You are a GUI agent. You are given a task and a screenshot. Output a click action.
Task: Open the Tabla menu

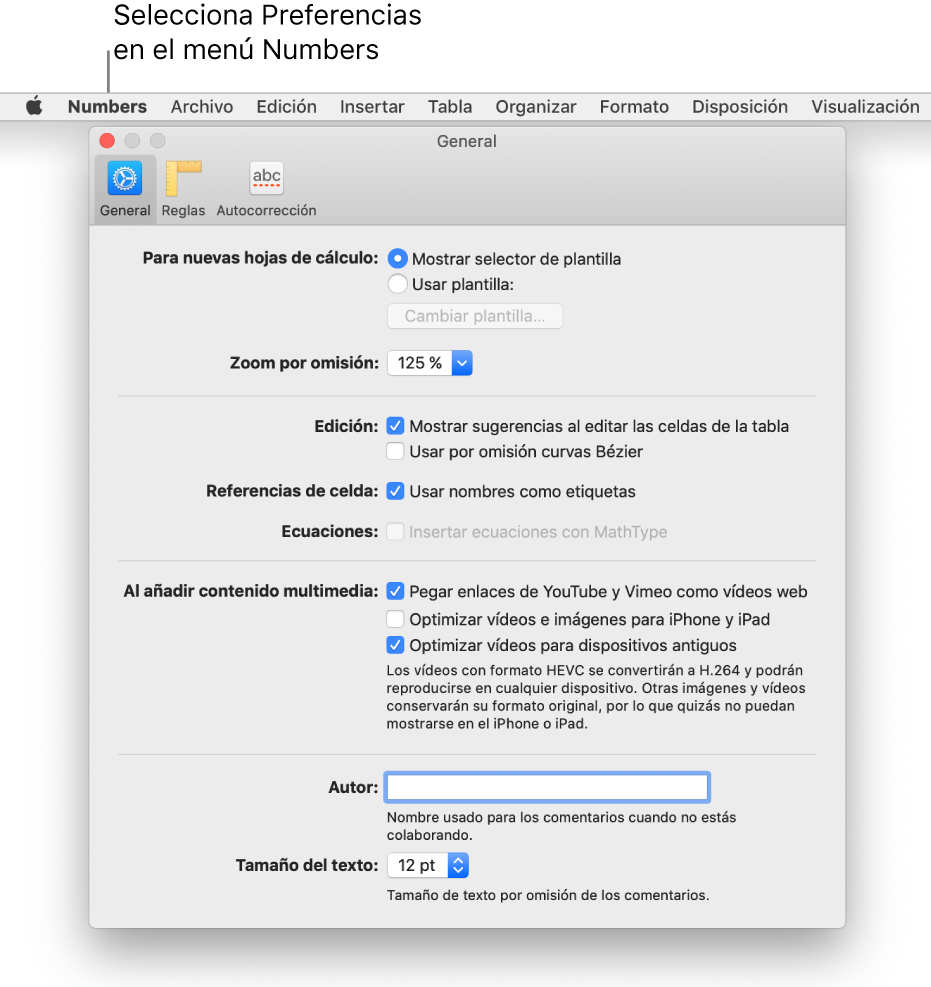click(x=450, y=106)
